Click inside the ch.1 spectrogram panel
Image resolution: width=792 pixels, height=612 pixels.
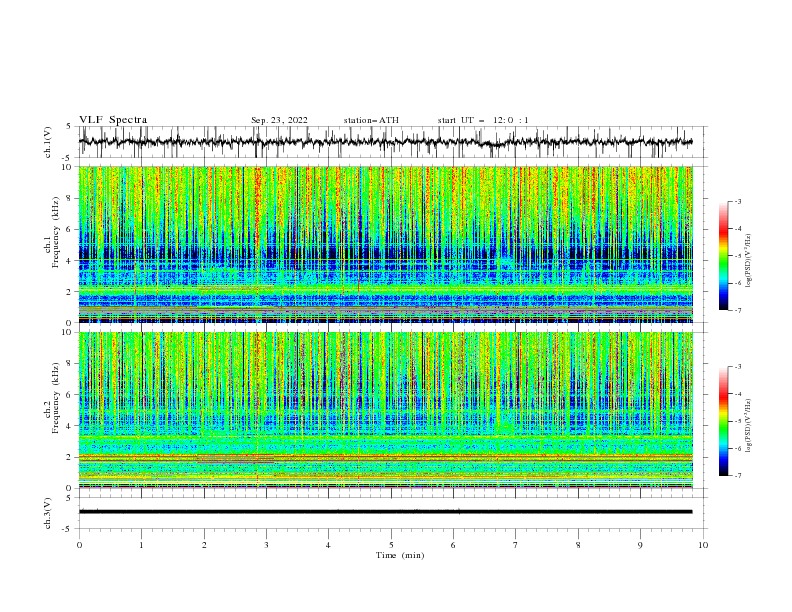pos(385,244)
